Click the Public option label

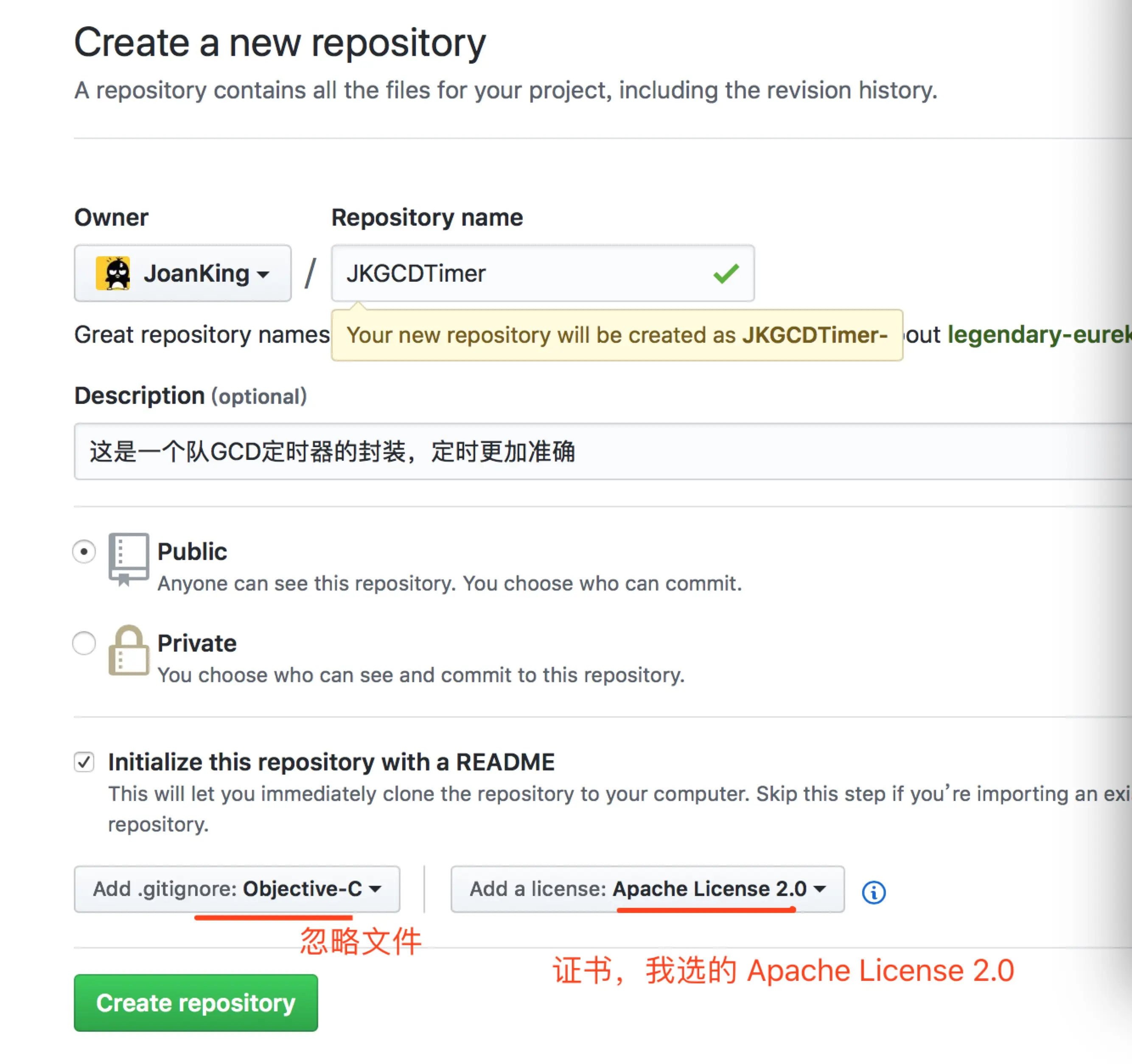click(192, 552)
